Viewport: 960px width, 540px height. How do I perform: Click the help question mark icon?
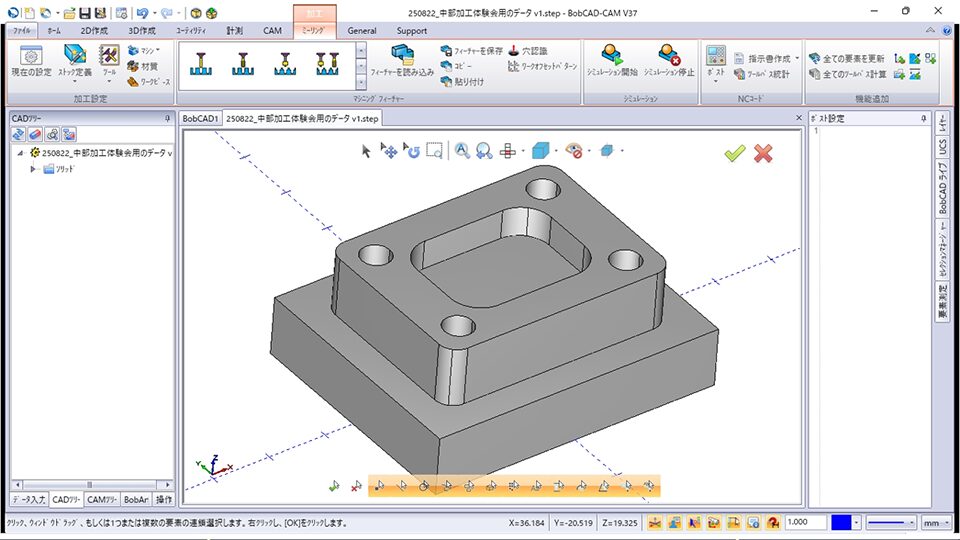(947, 30)
